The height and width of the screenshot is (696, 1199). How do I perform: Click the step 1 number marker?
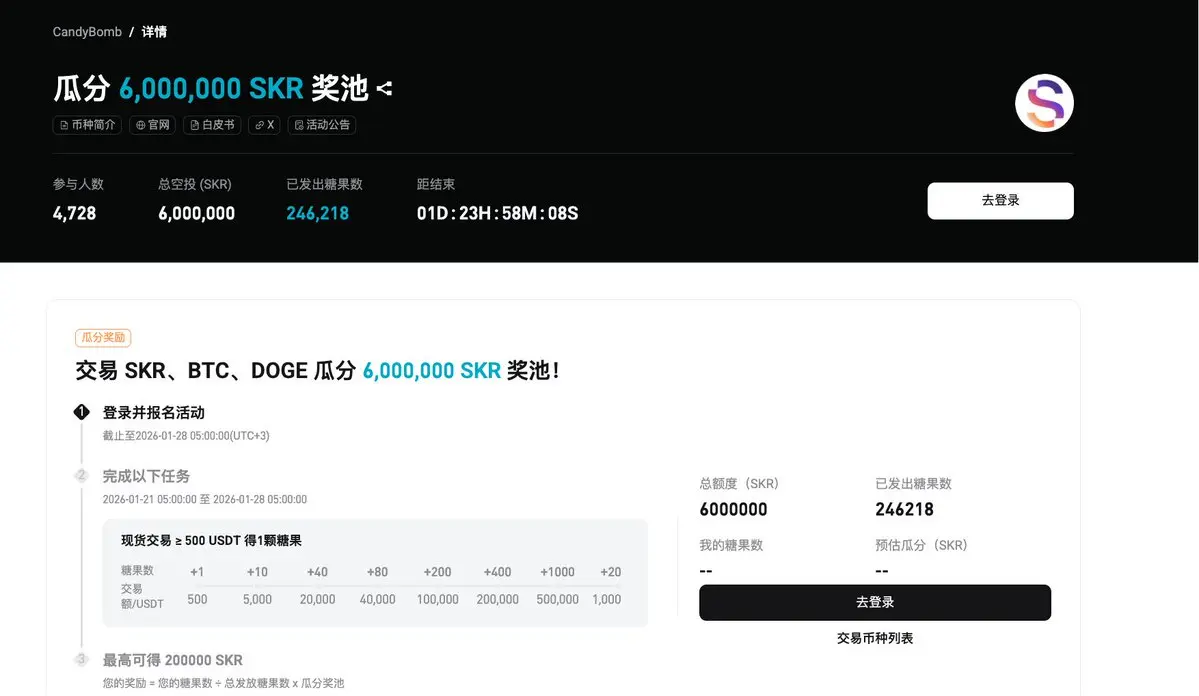[x=81, y=412]
